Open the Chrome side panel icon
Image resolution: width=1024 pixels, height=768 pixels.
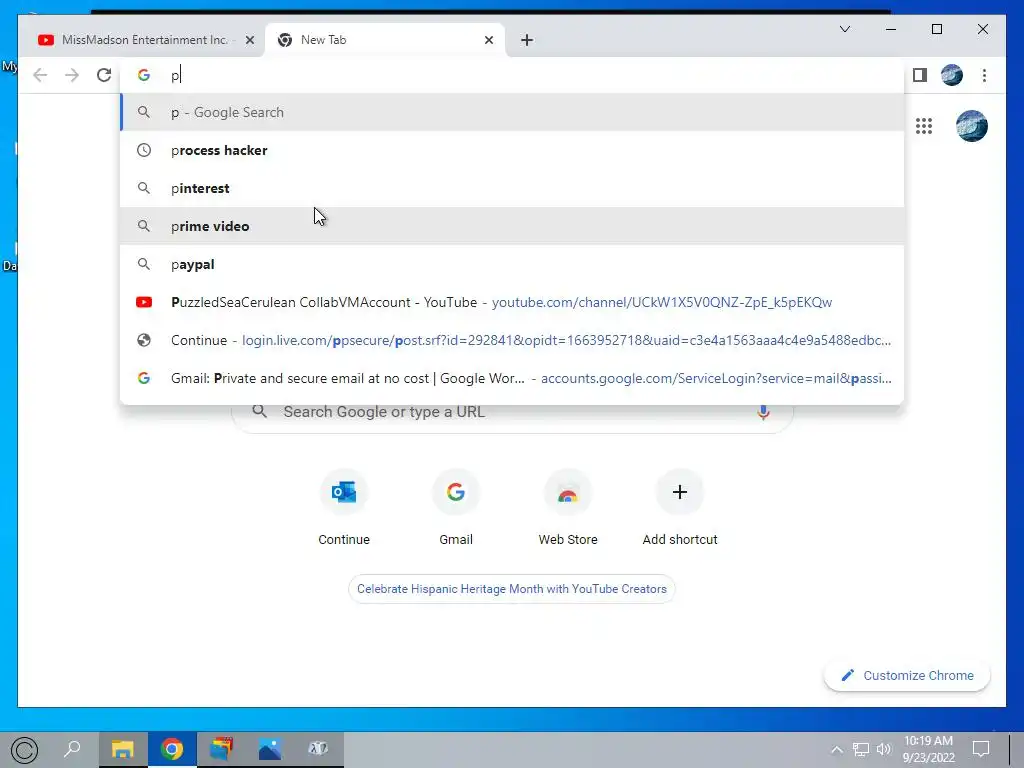click(920, 75)
